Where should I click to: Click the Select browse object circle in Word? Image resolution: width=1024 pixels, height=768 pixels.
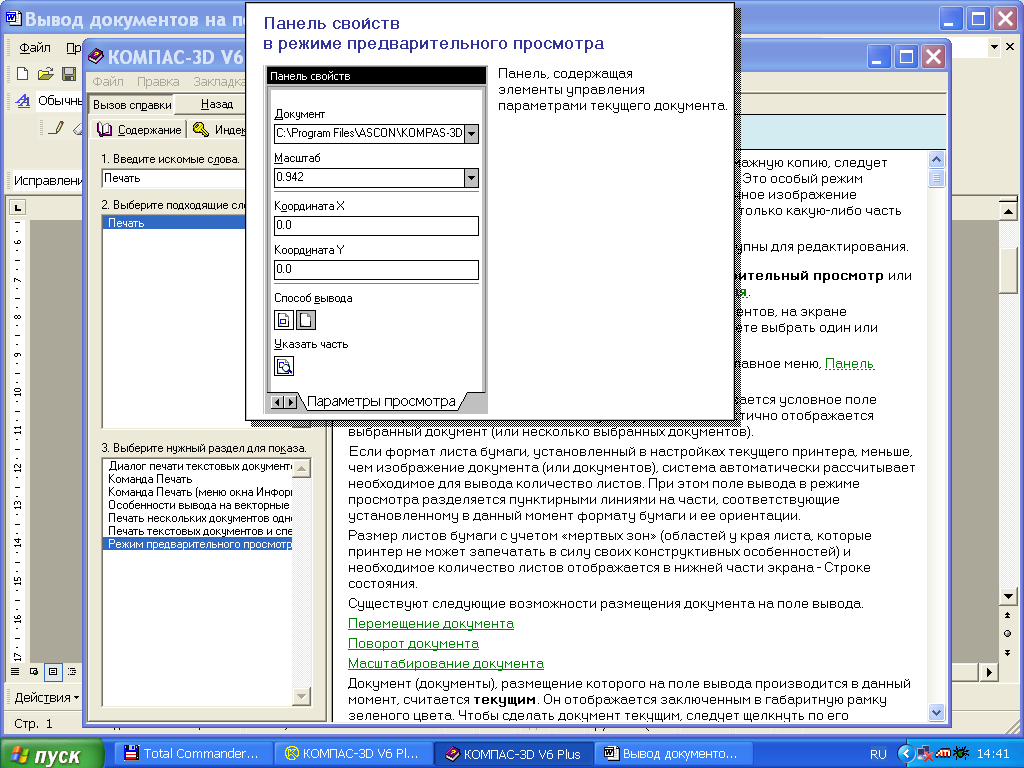(x=1008, y=633)
